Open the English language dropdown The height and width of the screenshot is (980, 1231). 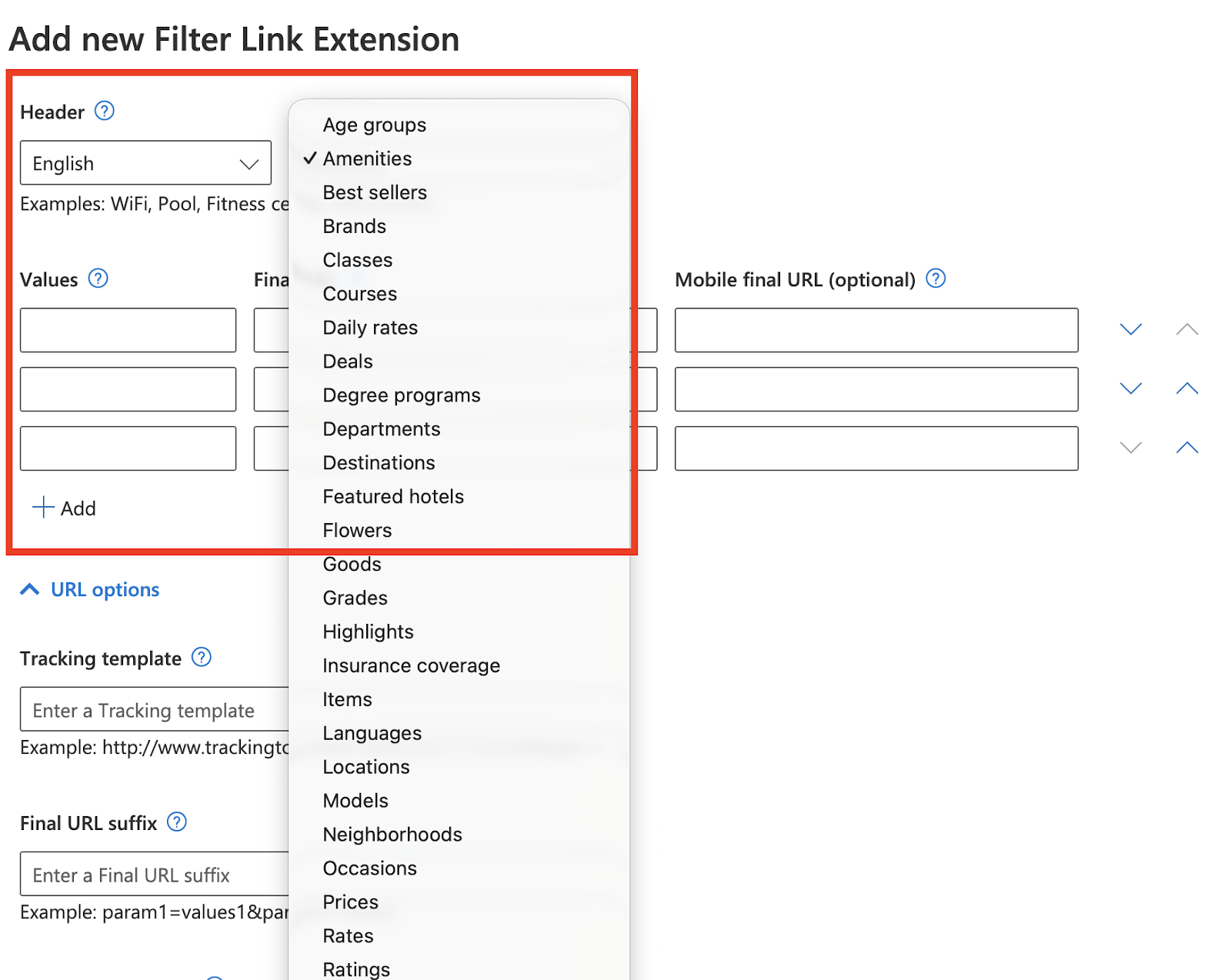click(145, 163)
